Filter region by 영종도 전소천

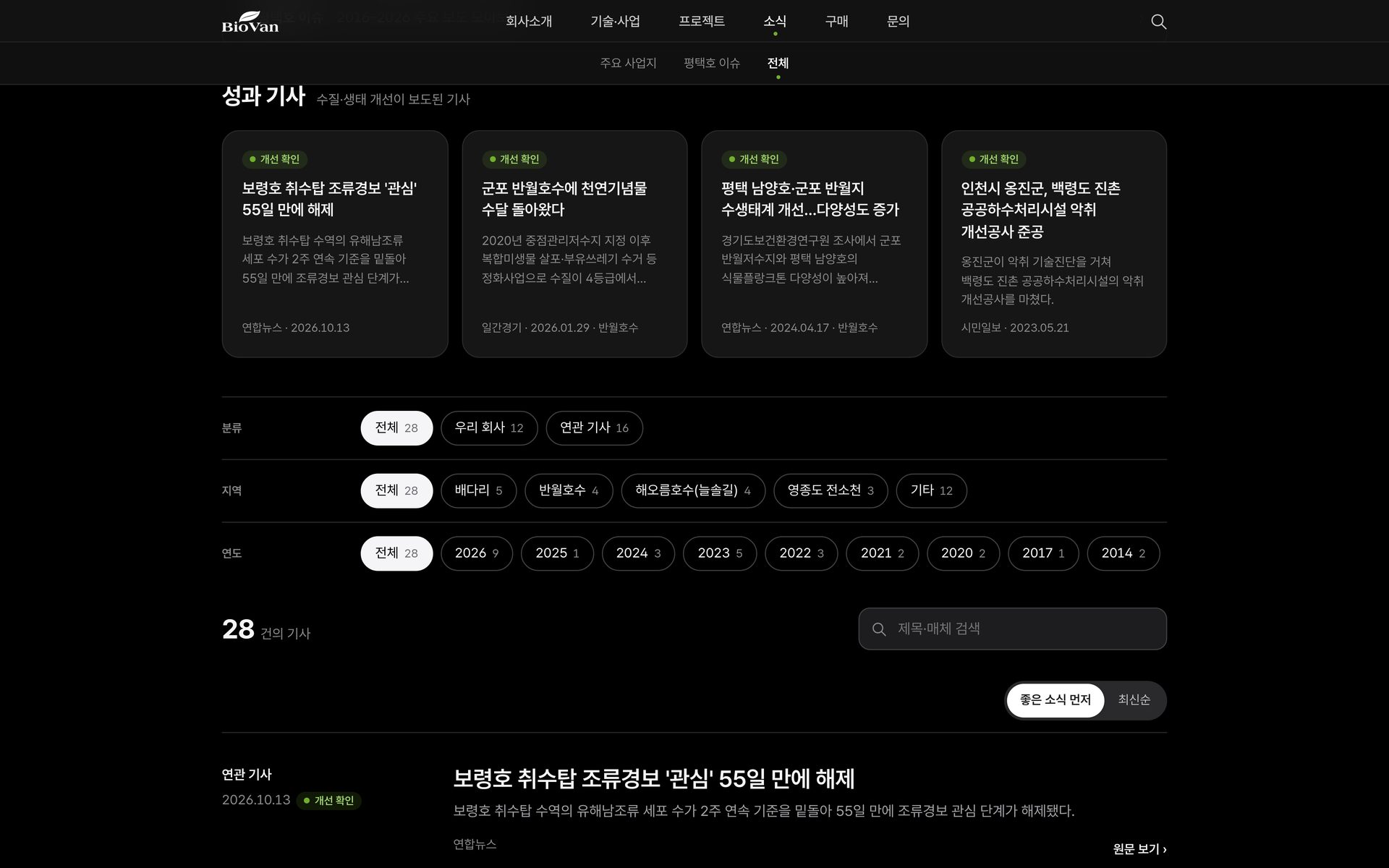(831, 490)
